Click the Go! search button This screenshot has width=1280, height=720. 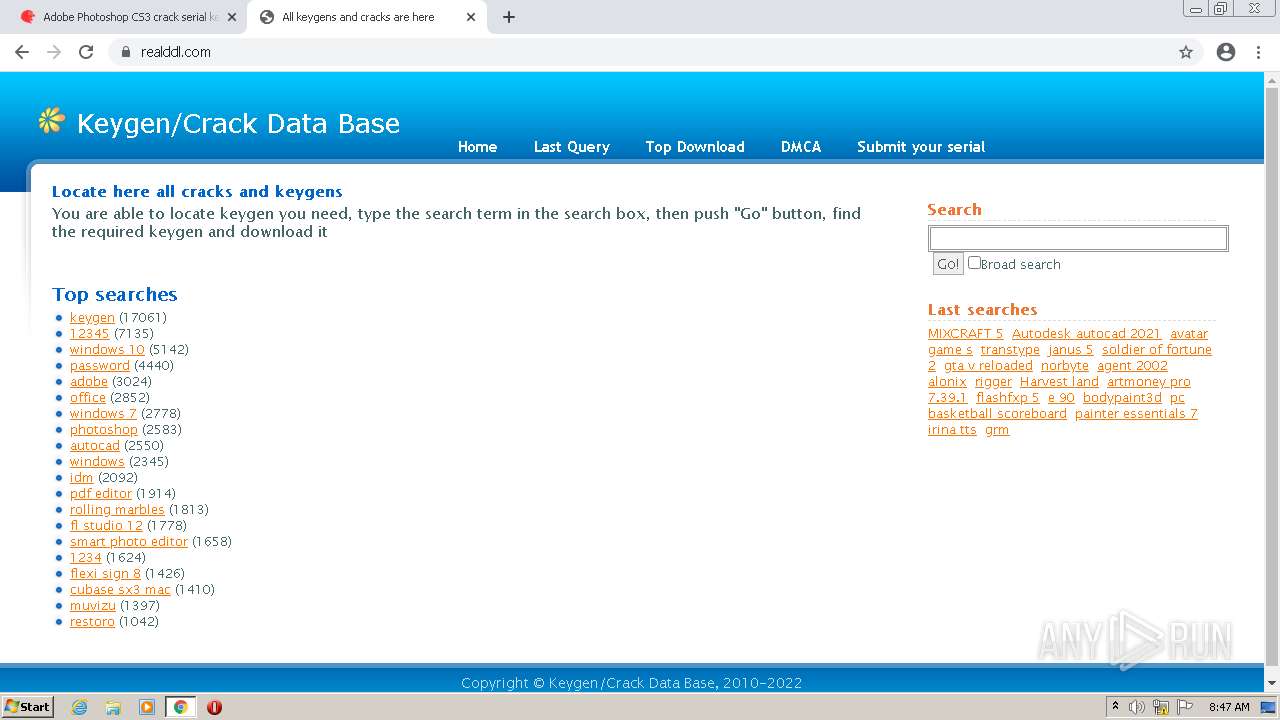[x=948, y=264]
